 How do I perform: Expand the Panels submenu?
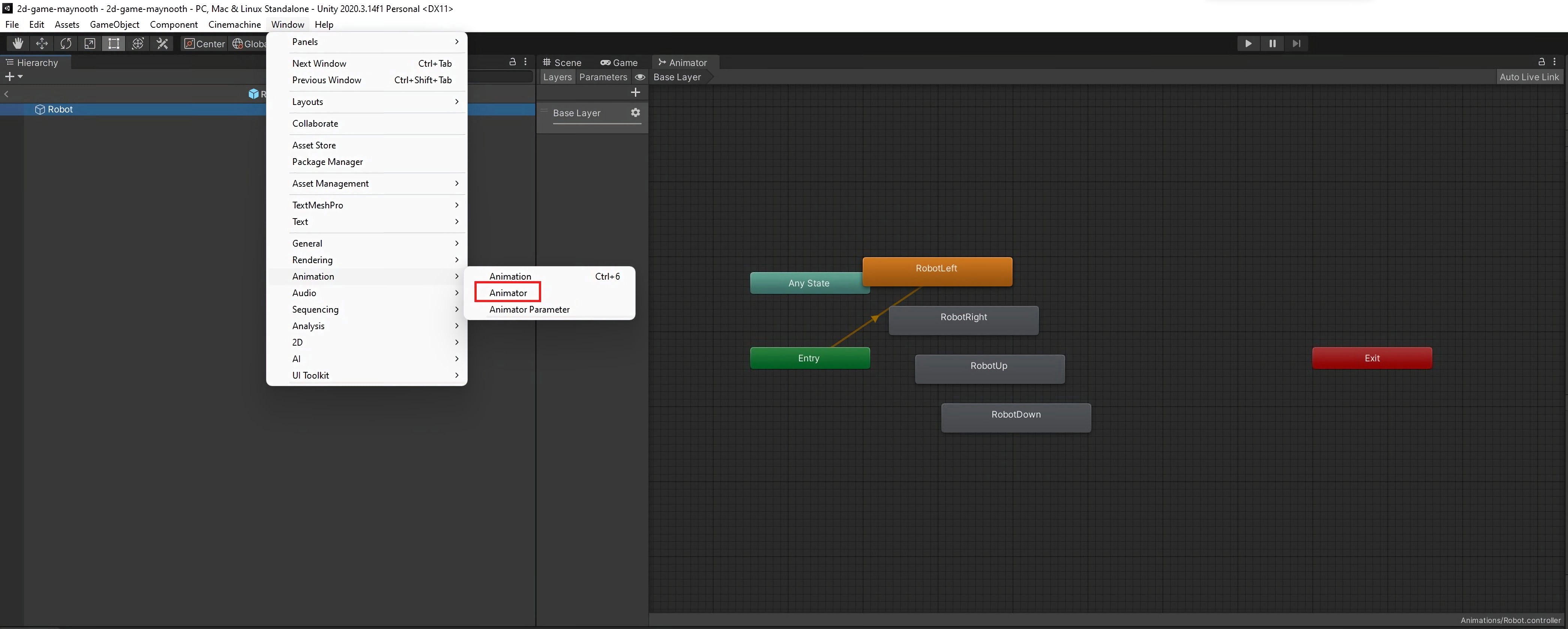click(x=367, y=42)
